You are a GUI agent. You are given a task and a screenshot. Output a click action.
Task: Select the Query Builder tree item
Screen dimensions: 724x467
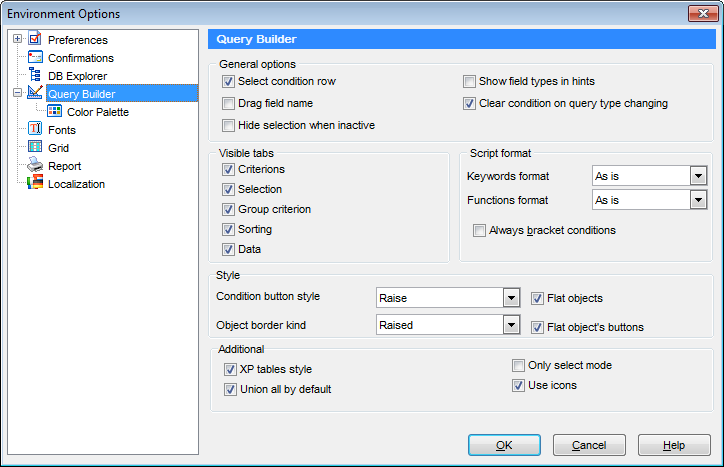point(81,94)
